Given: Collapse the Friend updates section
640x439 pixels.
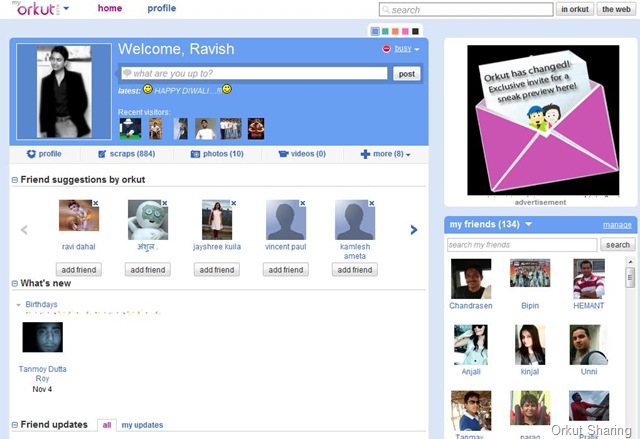Looking at the screenshot, I should coord(15,425).
